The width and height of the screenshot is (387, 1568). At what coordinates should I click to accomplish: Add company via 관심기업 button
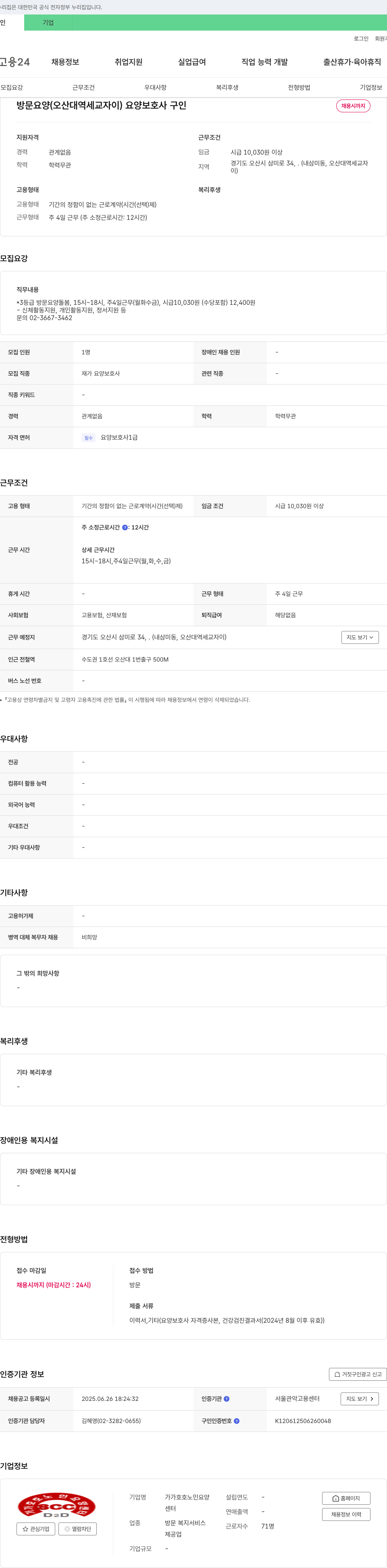[x=36, y=1529]
